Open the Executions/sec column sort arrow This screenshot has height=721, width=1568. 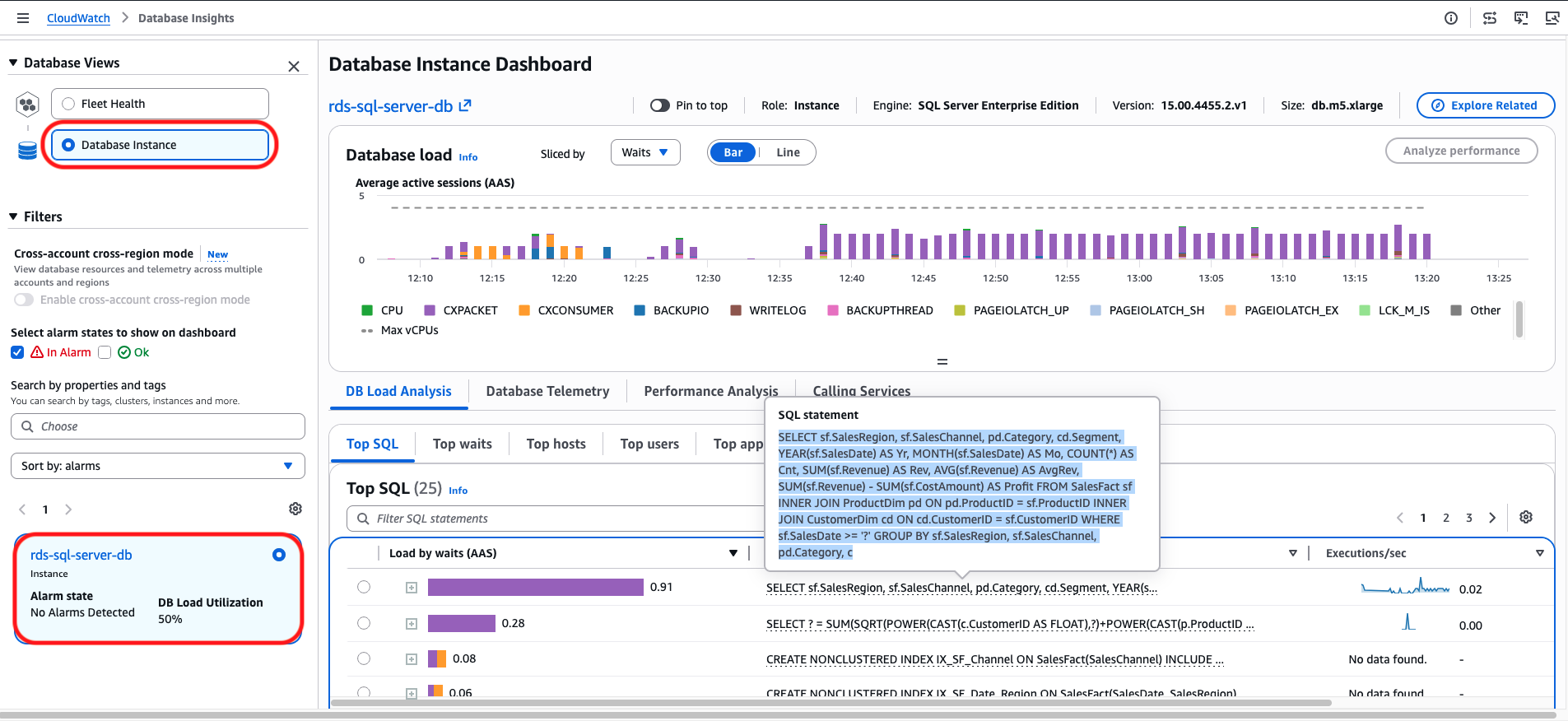click(x=1540, y=553)
